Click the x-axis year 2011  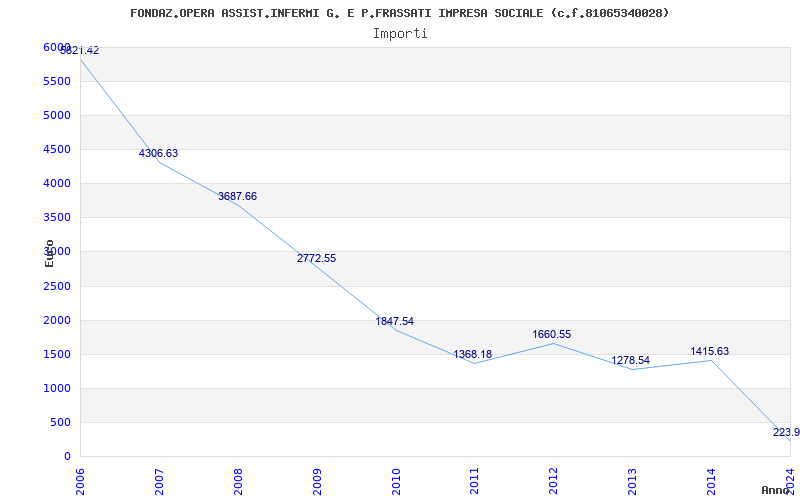click(474, 481)
